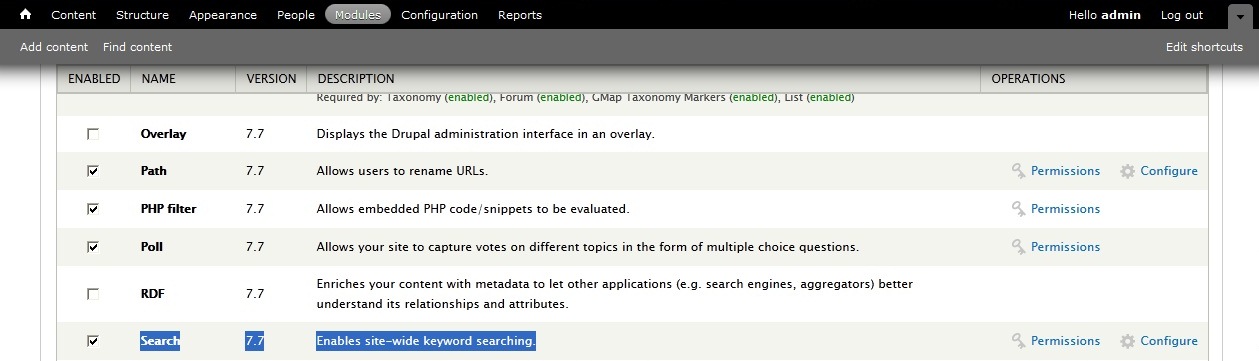Click the PHP filter row Permissions key icon
This screenshot has width=1259, height=361.
click(x=1018, y=209)
